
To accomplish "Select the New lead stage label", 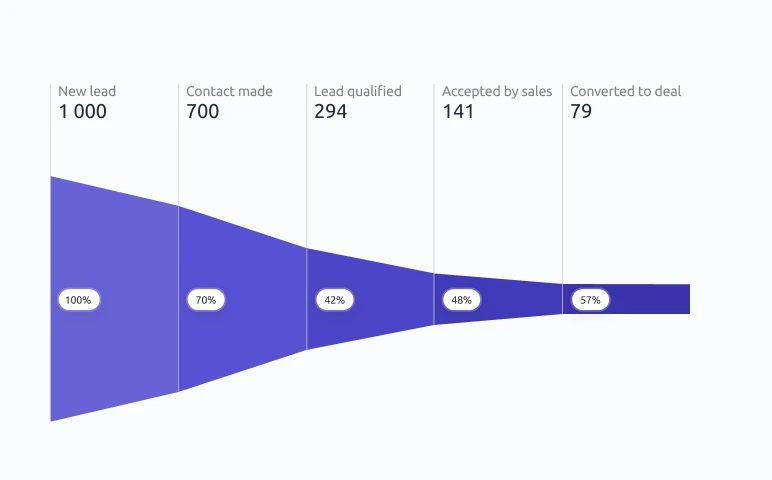I will [x=87, y=91].
